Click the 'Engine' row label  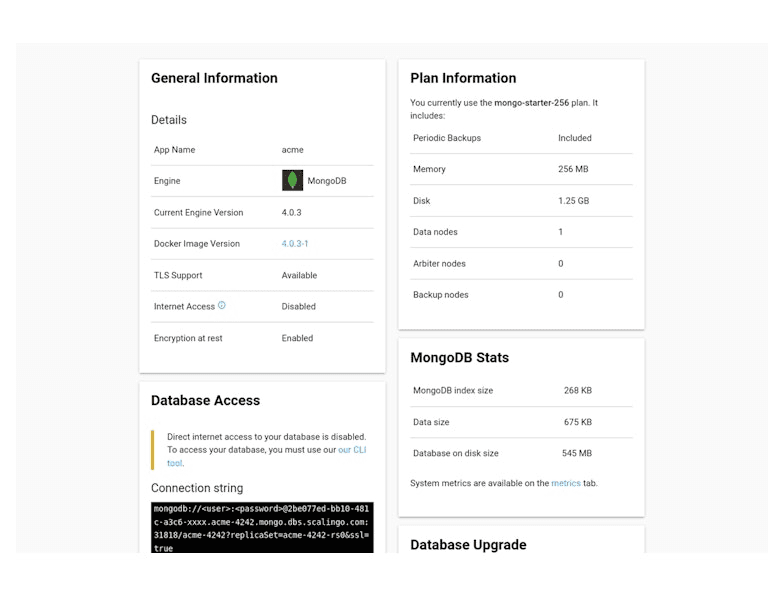coord(167,181)
